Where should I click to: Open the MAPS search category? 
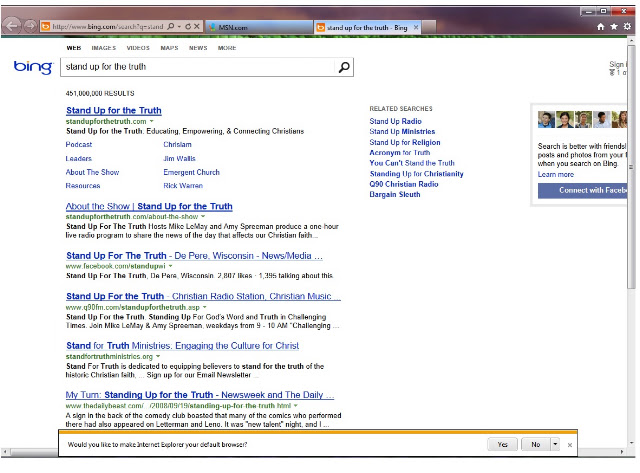[x=169, y=48]
